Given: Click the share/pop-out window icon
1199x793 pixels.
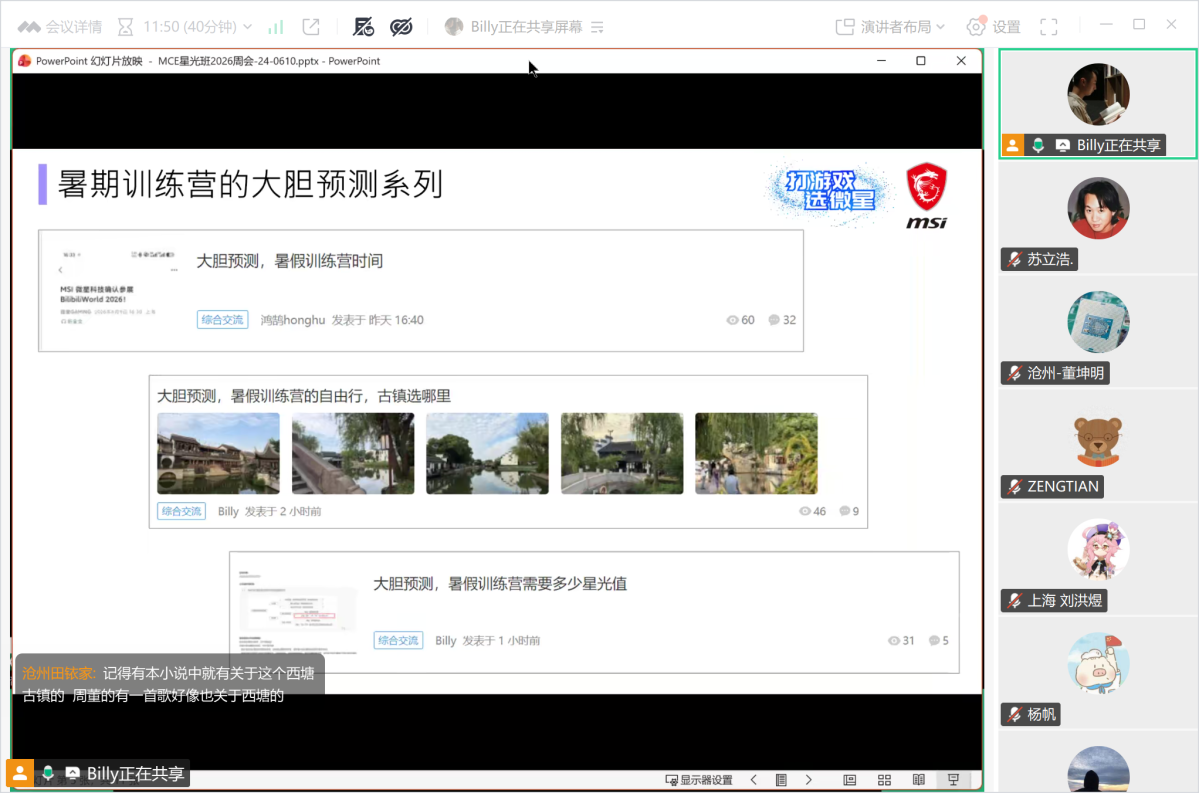Looking at the screenshot, I should pyautogui.click(x=311, y=27).
